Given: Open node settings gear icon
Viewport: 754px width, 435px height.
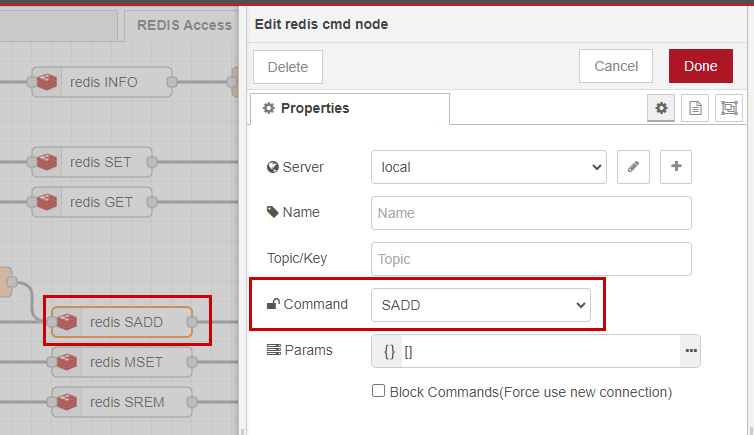Looking at the screenshot, I should 661,108.
